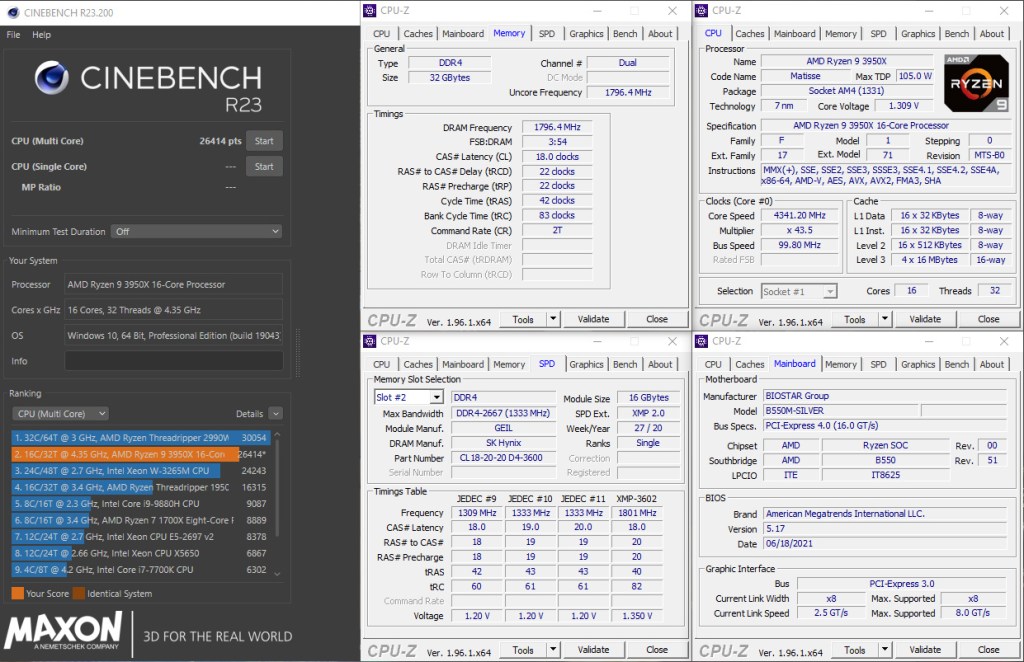This screenshot has height=662, width=1024.
Task: Select the Threadripper 2990WX ranking entry
Action: pyautogui.click(x=125, y=438)
